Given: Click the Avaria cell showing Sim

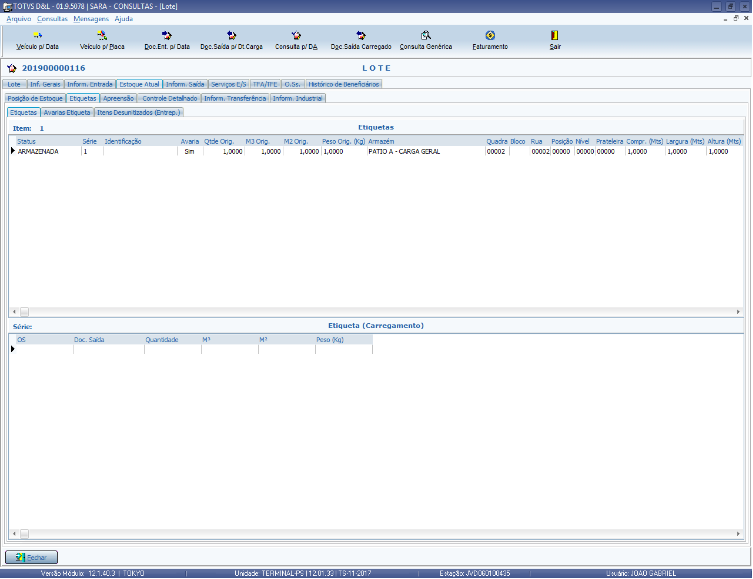Looking at the screenshot, I should pos(190,151).
